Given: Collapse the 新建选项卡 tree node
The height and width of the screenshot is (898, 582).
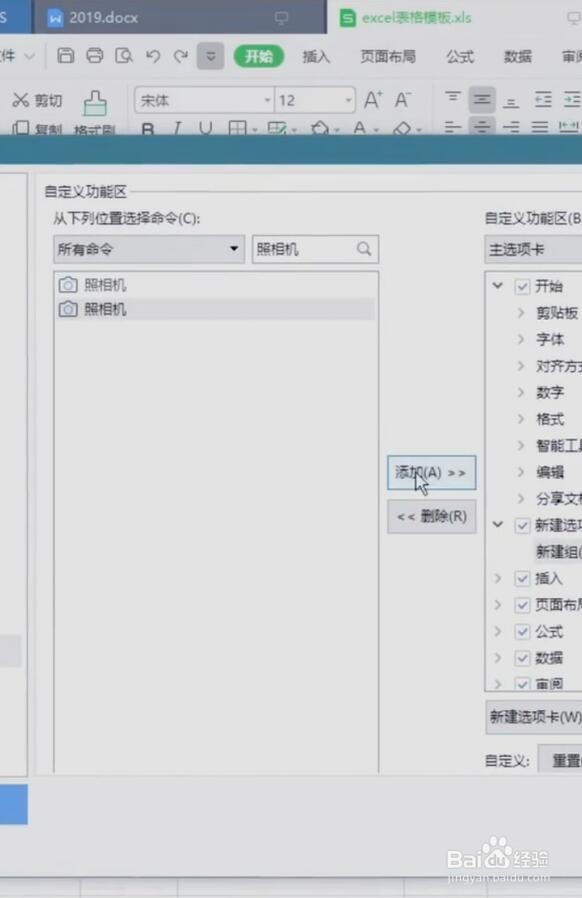Looking at the screenshot, I should coord(498,524).
